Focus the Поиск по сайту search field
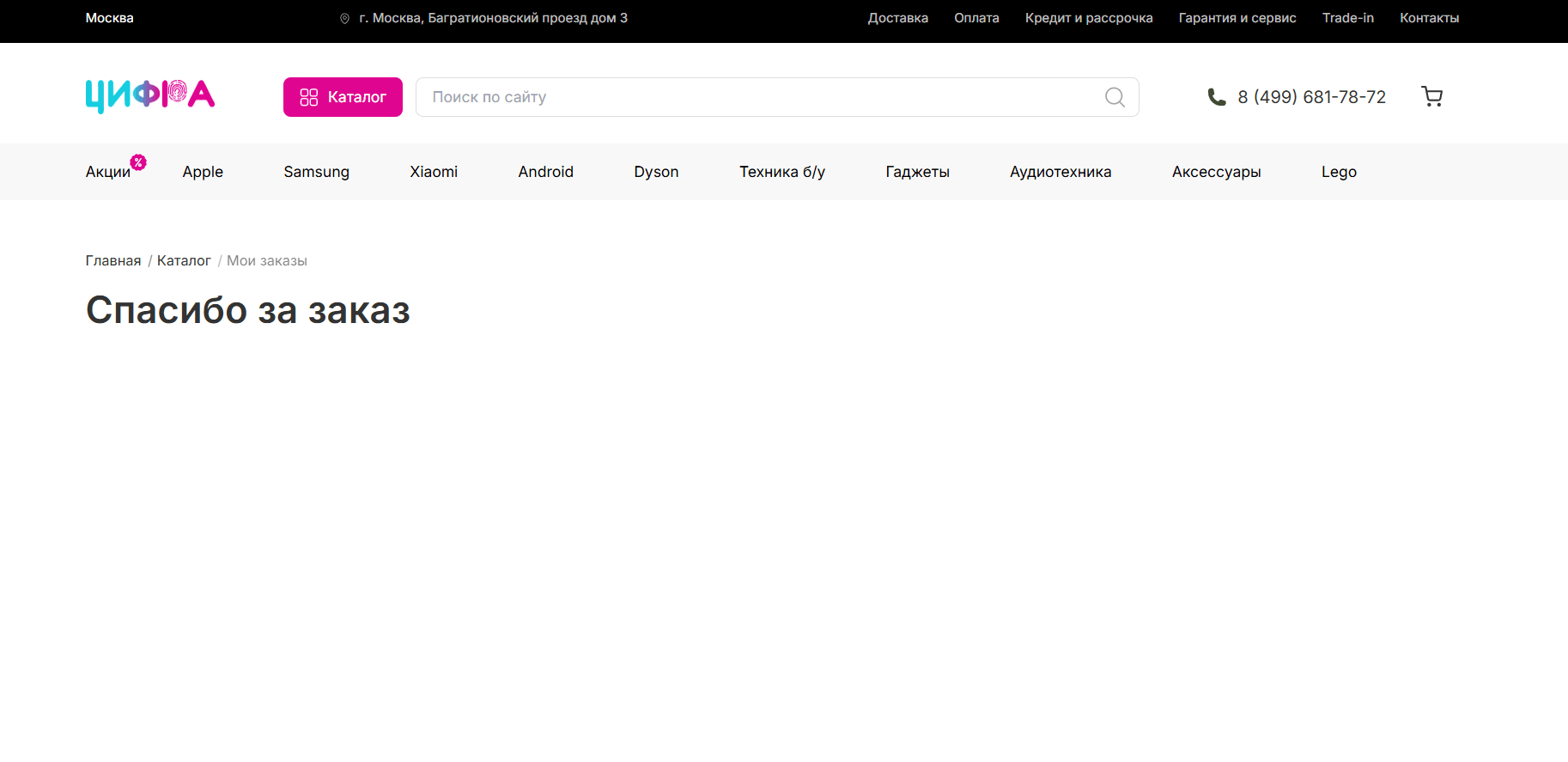This screenshot has width=1568, height=762. [x=777, y=97]
